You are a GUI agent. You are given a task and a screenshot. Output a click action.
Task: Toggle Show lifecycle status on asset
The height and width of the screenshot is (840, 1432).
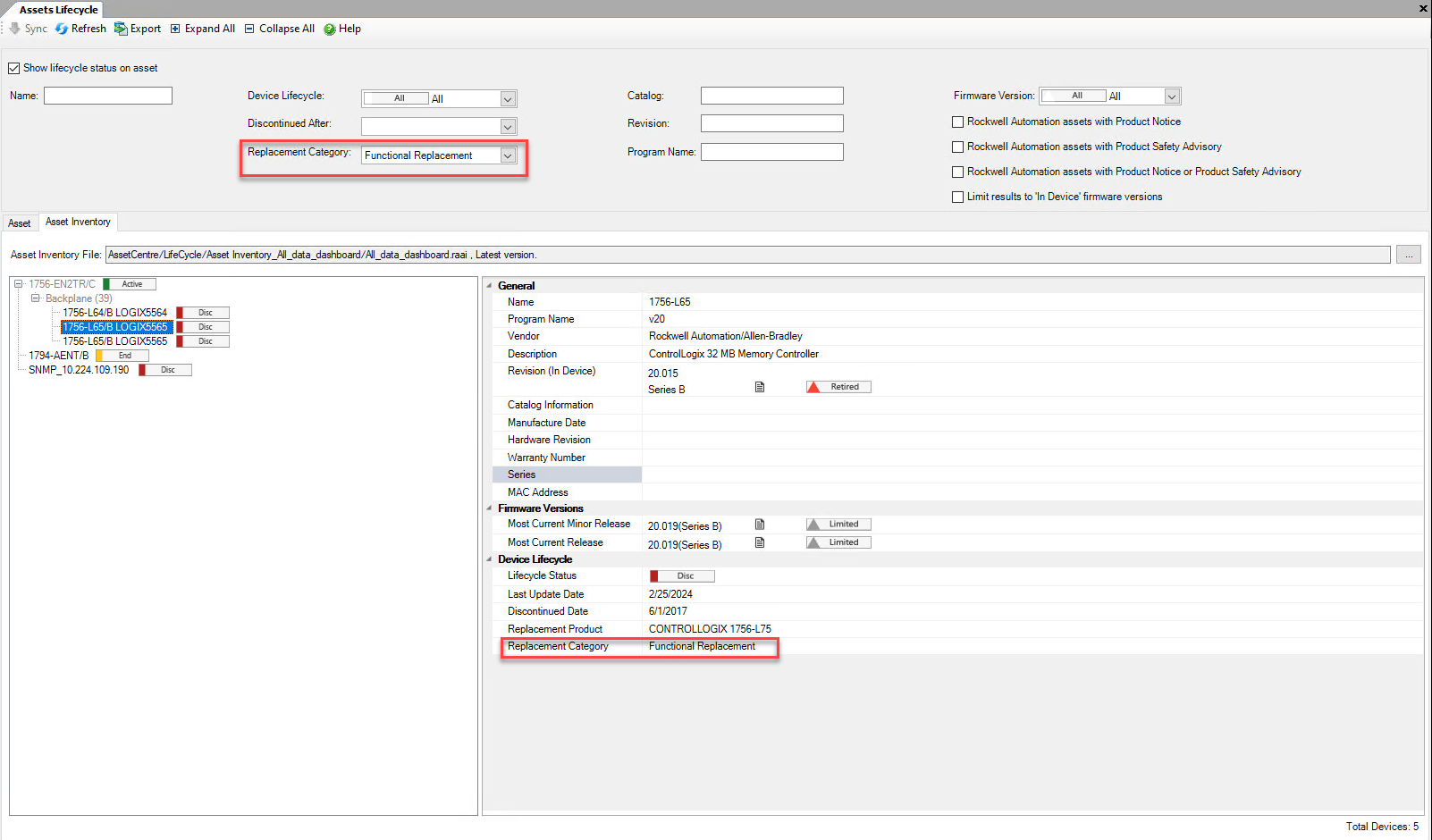click(13, 68)
